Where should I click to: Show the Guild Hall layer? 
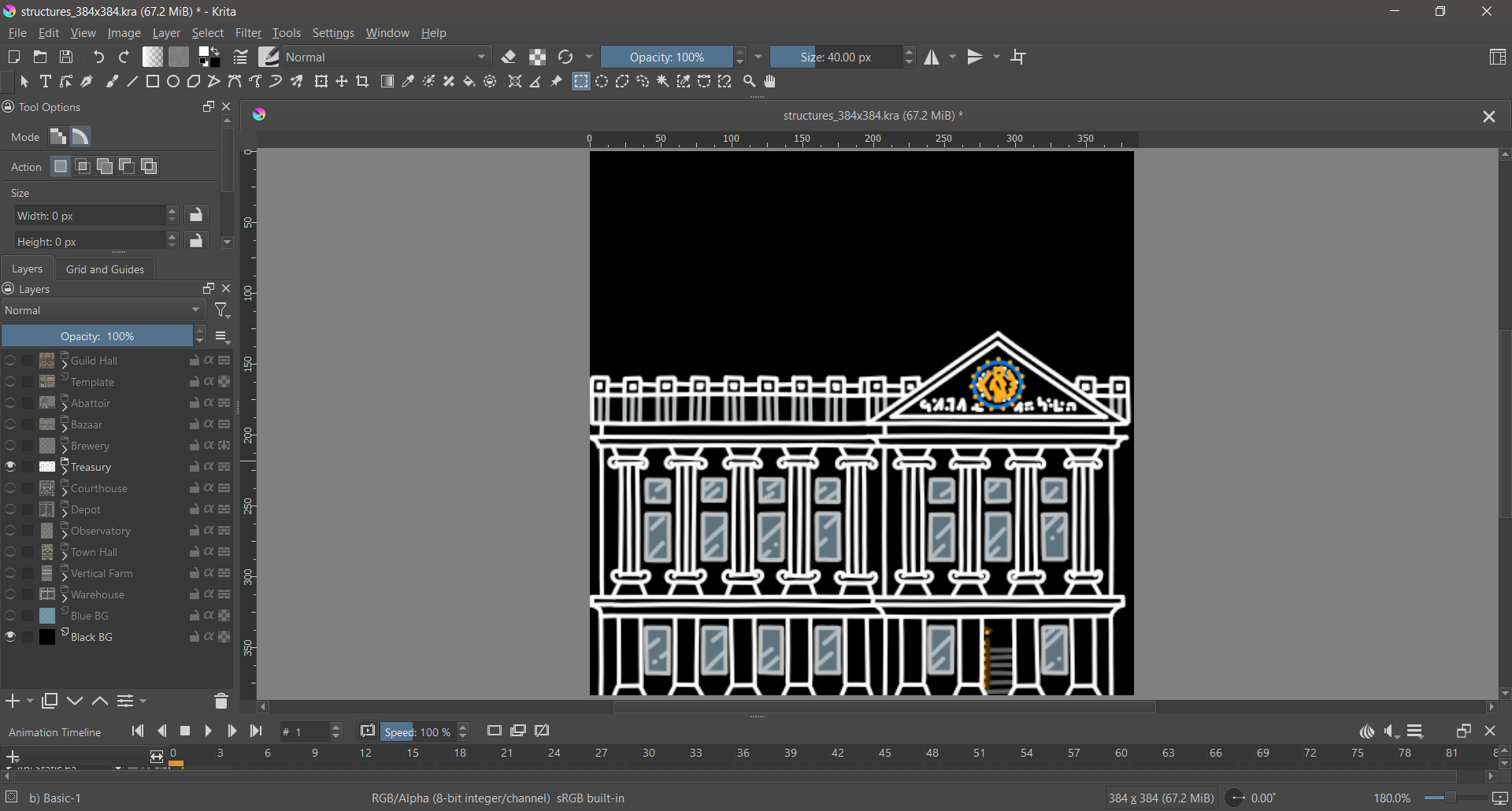point(10,361)
